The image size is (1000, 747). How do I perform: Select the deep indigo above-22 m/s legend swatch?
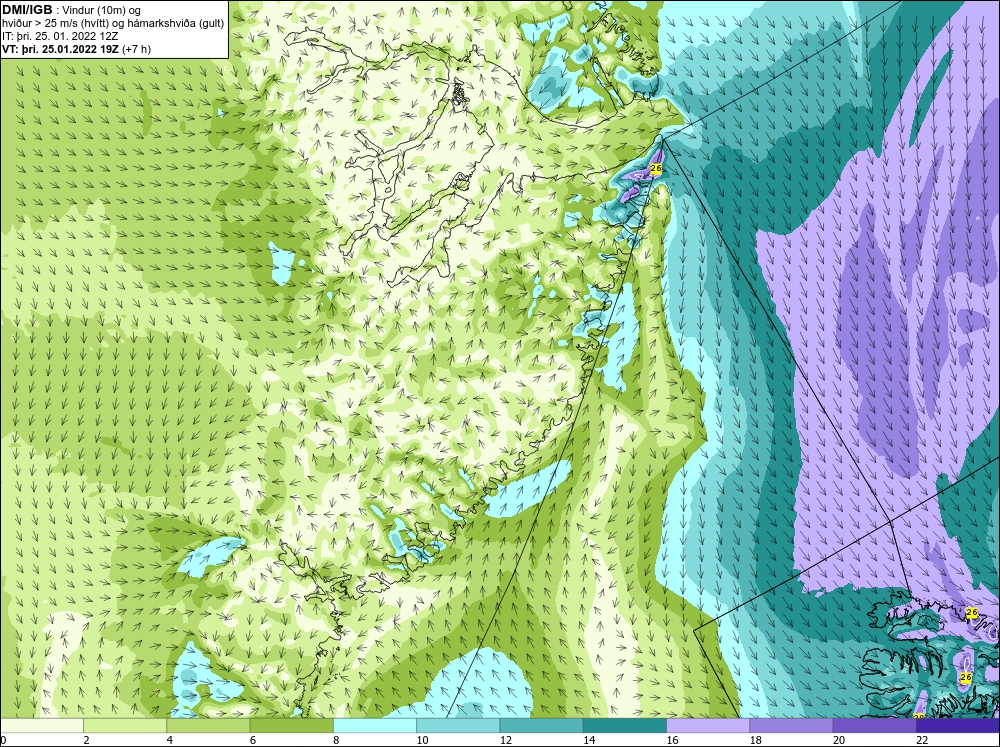point(958,725)
